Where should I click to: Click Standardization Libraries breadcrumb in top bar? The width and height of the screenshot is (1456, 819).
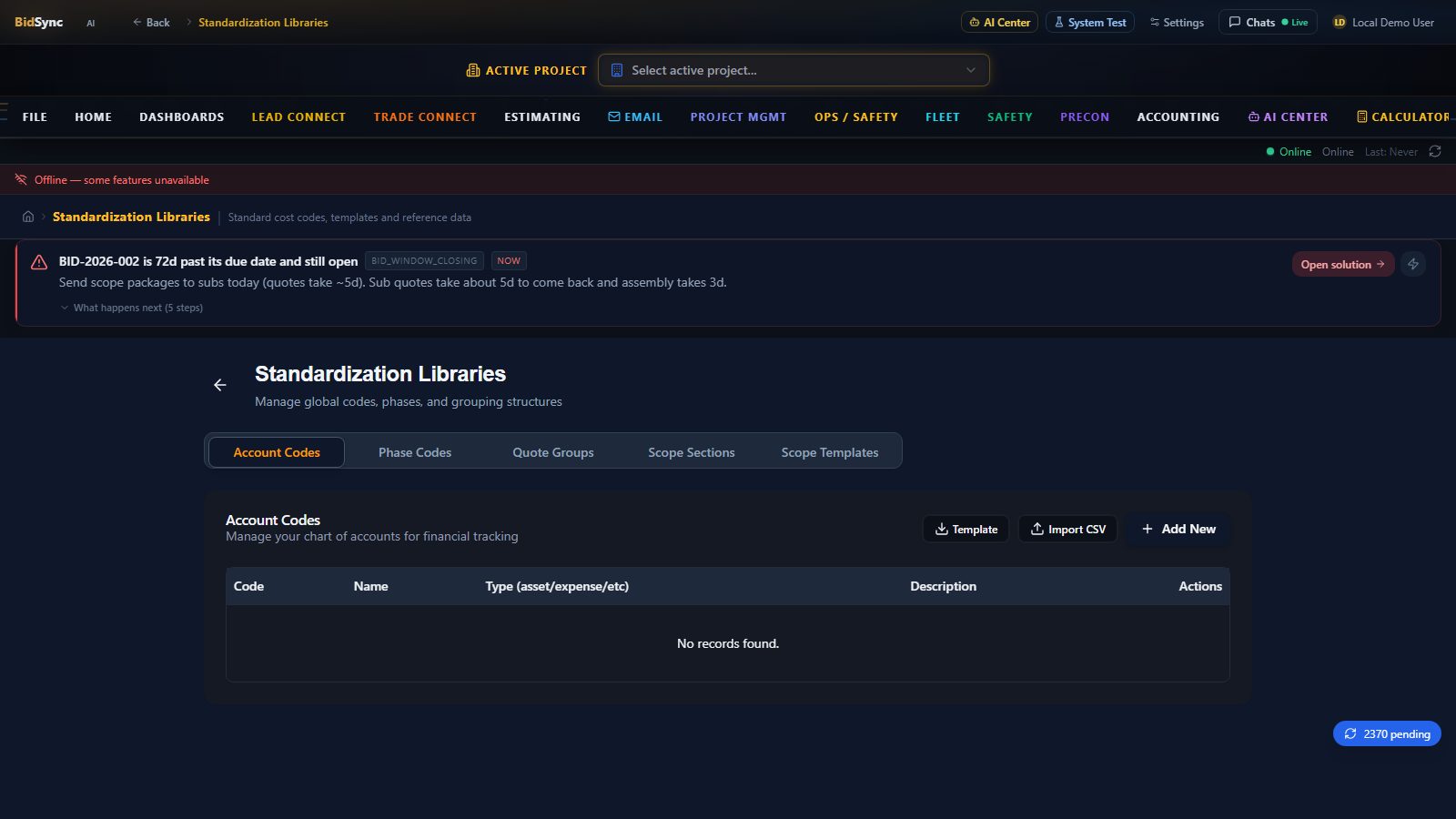pos(263,22)
